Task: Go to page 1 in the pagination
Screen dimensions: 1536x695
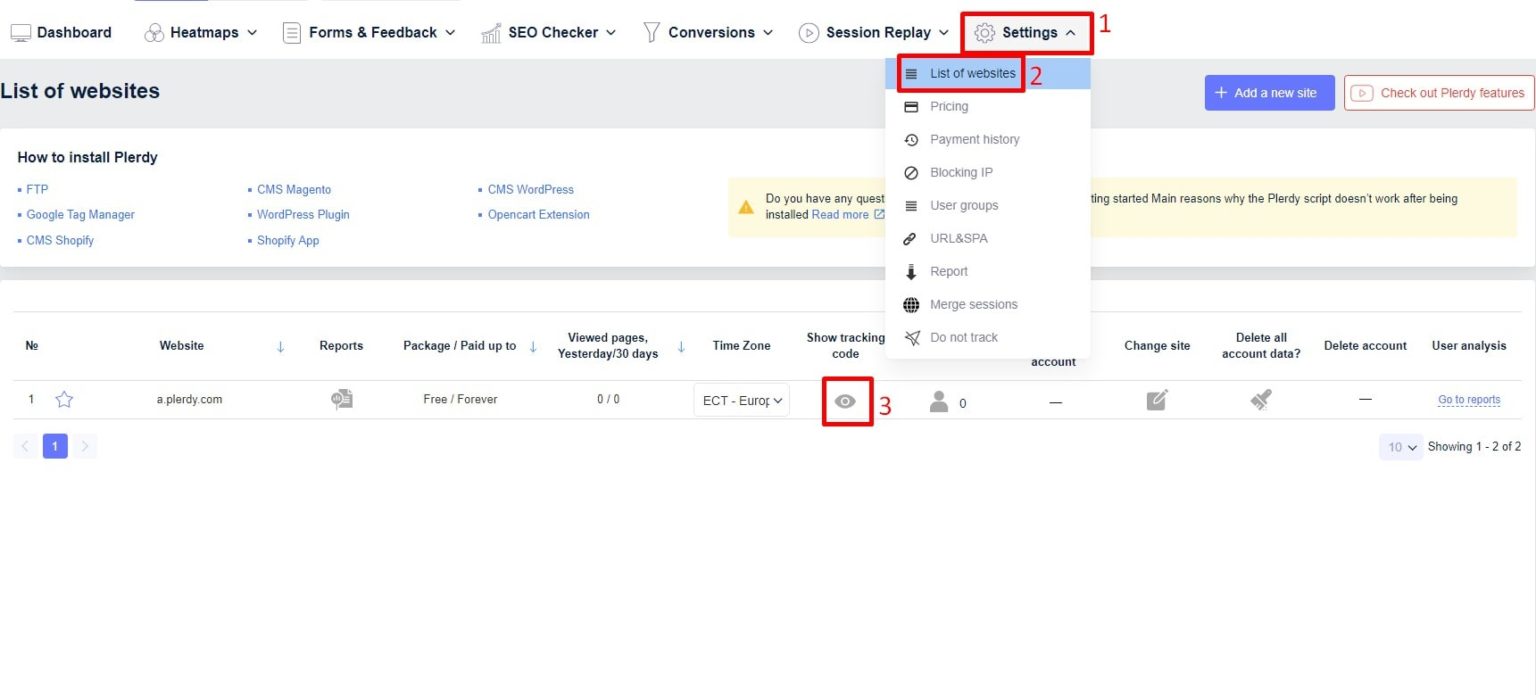Action: tap(55, 446)
